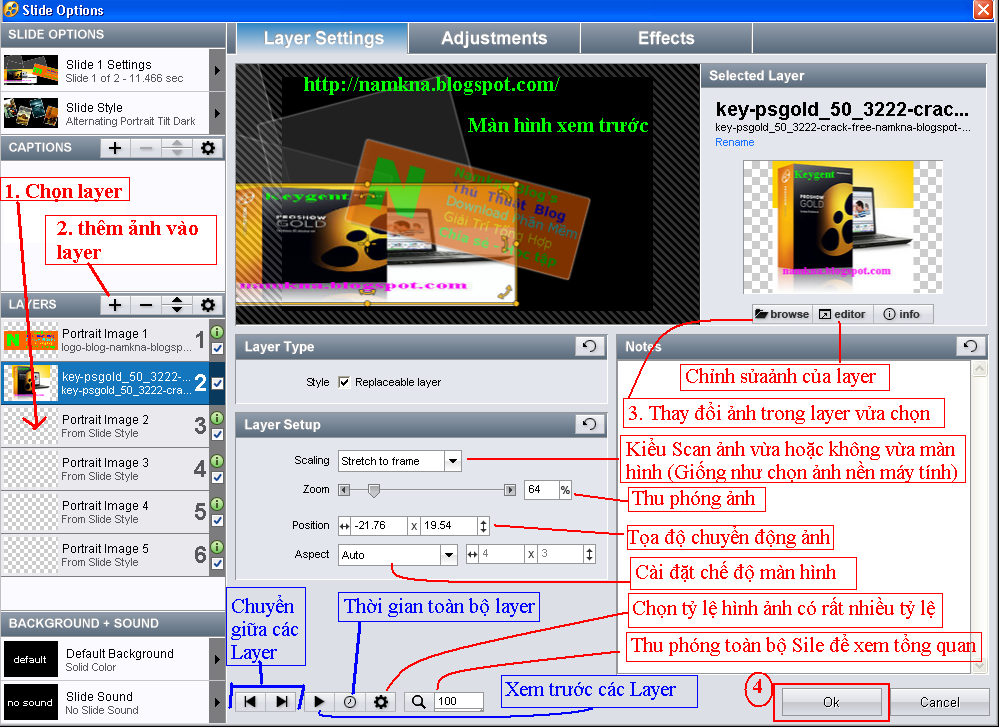The image size is (999, 728).
Task: Click preview zoom field showing 100
Action: tap(459, 701)
